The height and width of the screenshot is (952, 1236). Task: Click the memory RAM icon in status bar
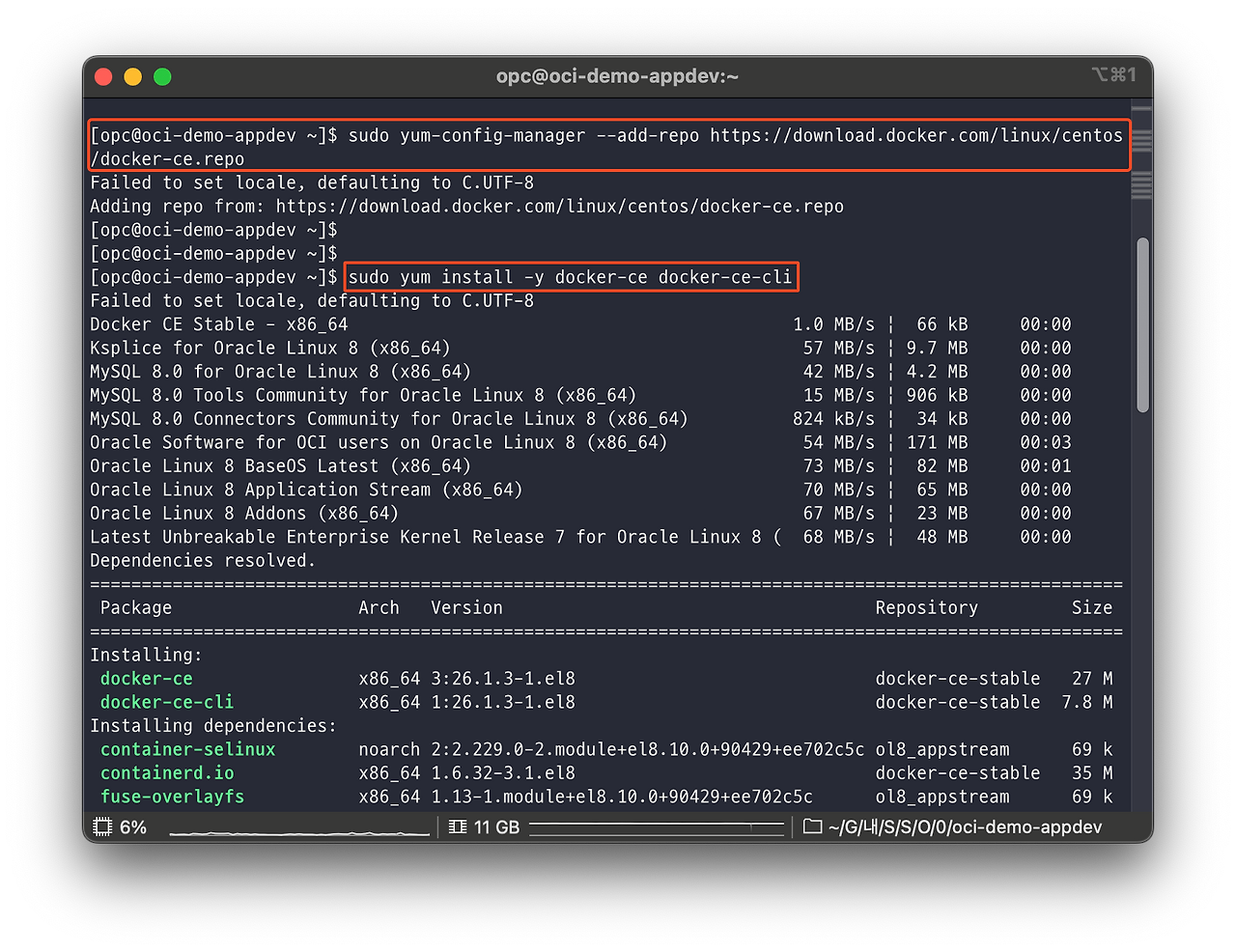pos(458,827)
